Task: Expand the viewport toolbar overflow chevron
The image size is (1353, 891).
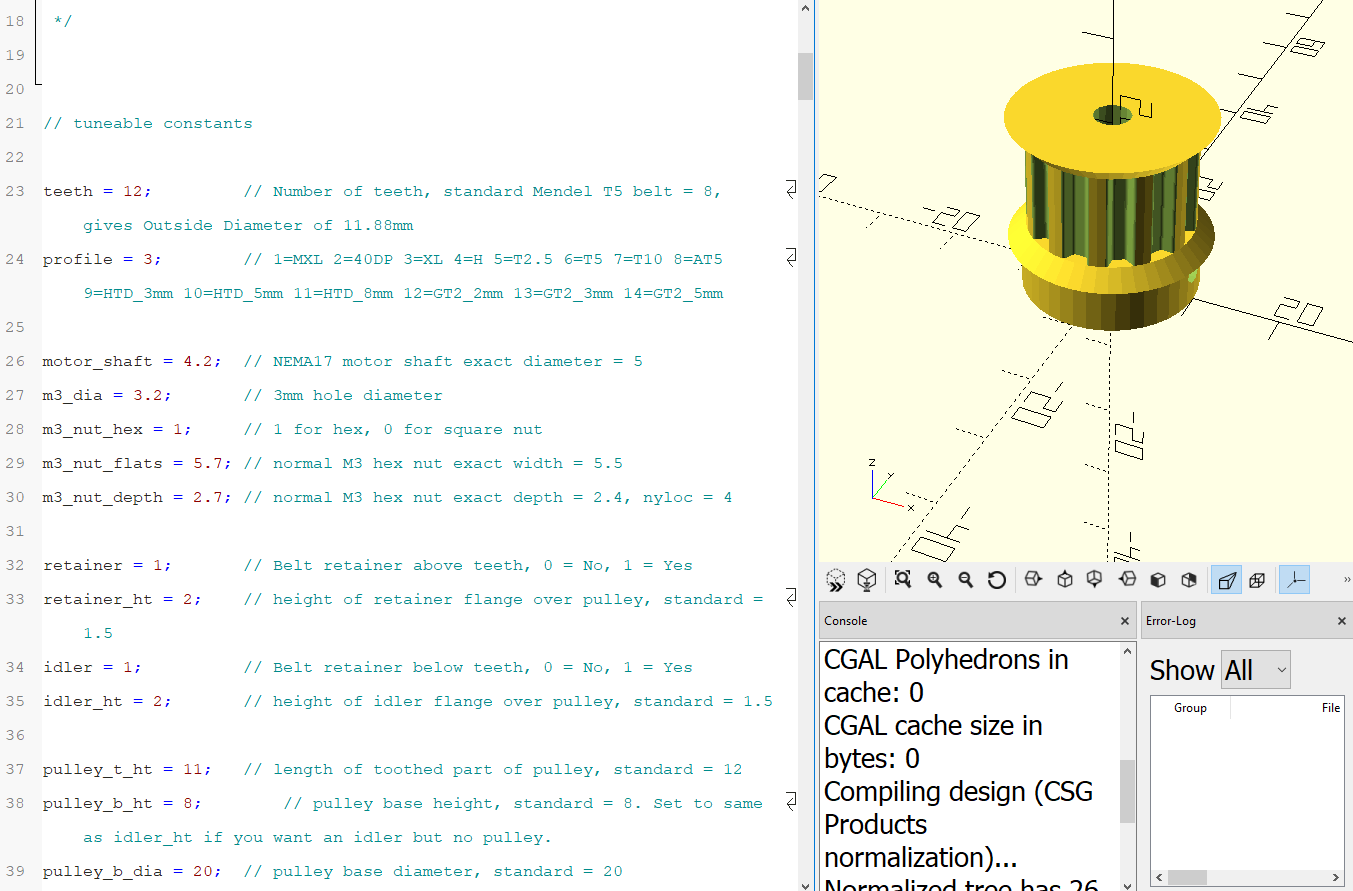Action: [x=1346, y=579]
